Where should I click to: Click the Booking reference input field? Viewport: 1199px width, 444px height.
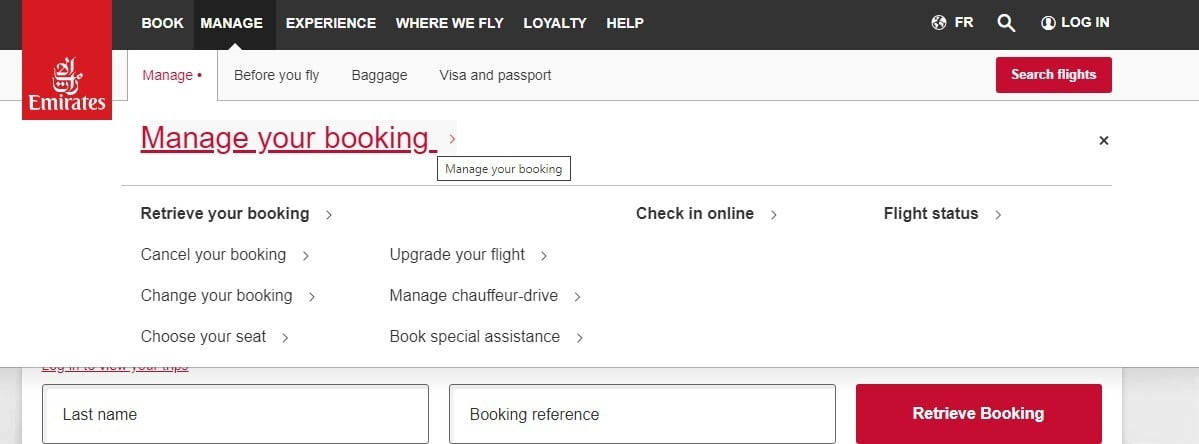pyautogui.click(x=642, y=414)
